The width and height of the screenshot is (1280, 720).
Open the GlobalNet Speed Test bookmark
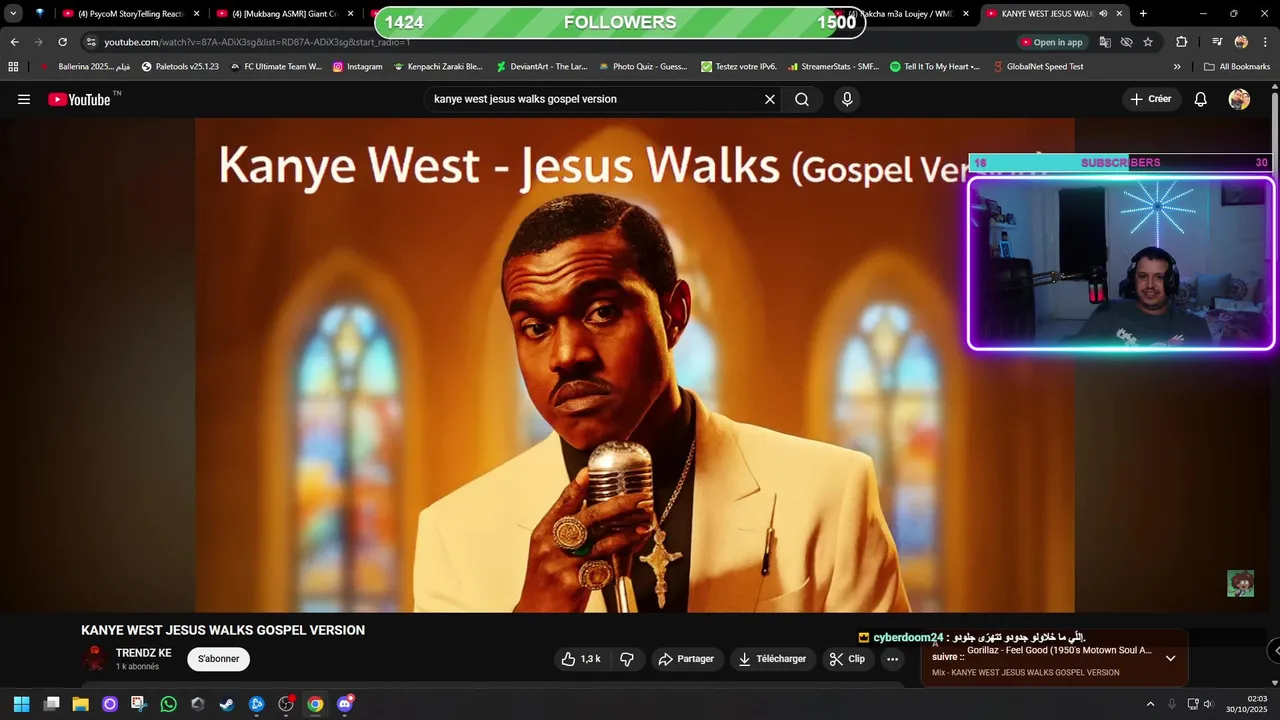pos(1038,67)
